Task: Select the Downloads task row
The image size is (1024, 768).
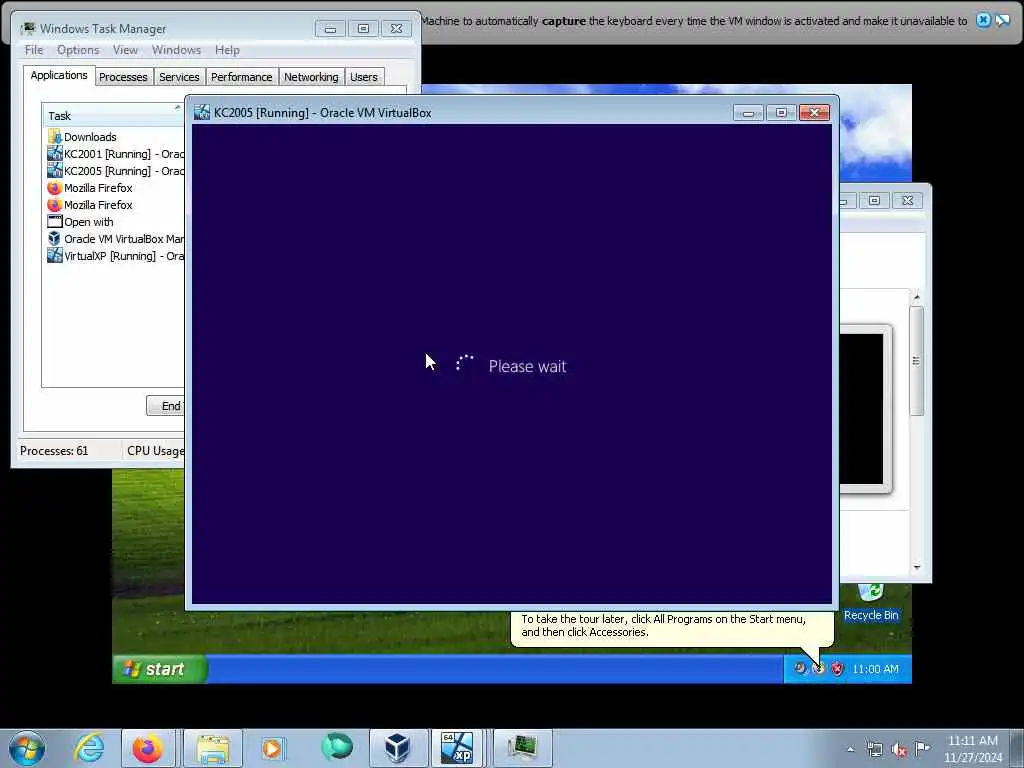Action: tap(114, 137)
